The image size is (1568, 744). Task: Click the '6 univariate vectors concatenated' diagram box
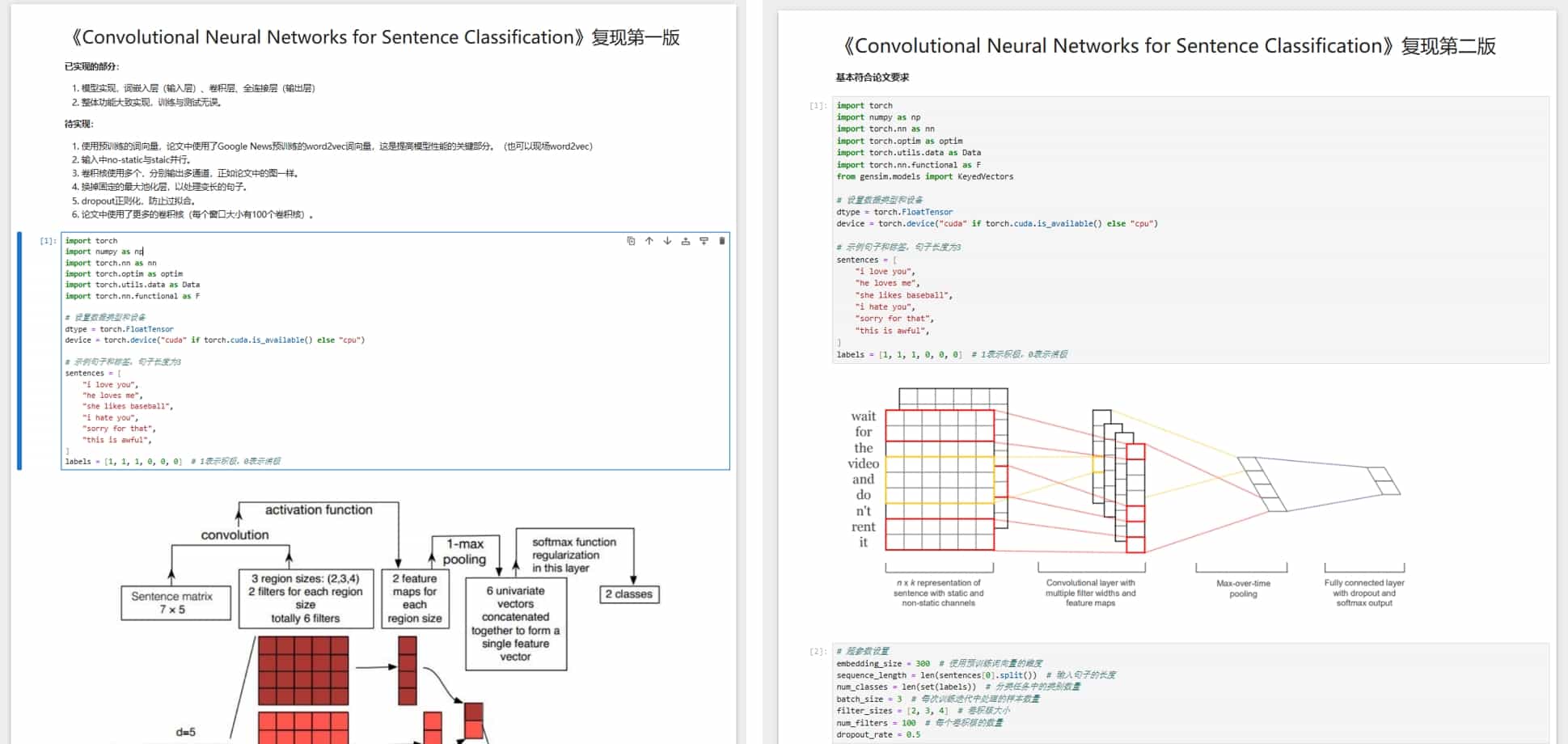(516, 624)
